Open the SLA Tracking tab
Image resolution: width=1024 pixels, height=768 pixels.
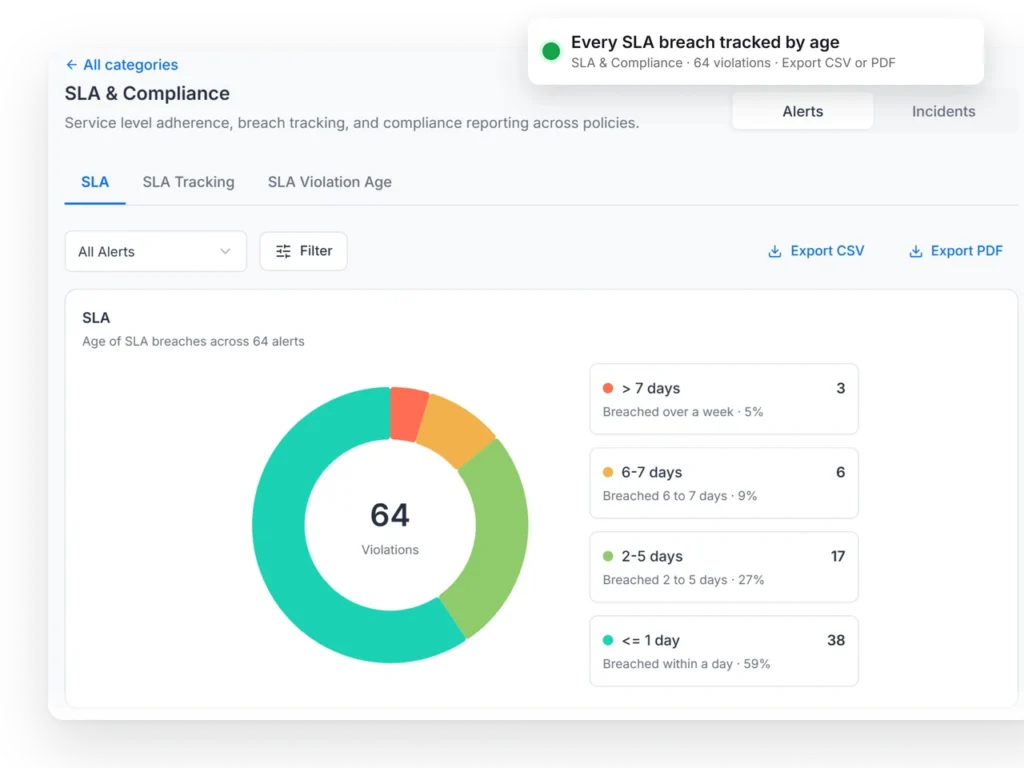[x=188, y=182]
